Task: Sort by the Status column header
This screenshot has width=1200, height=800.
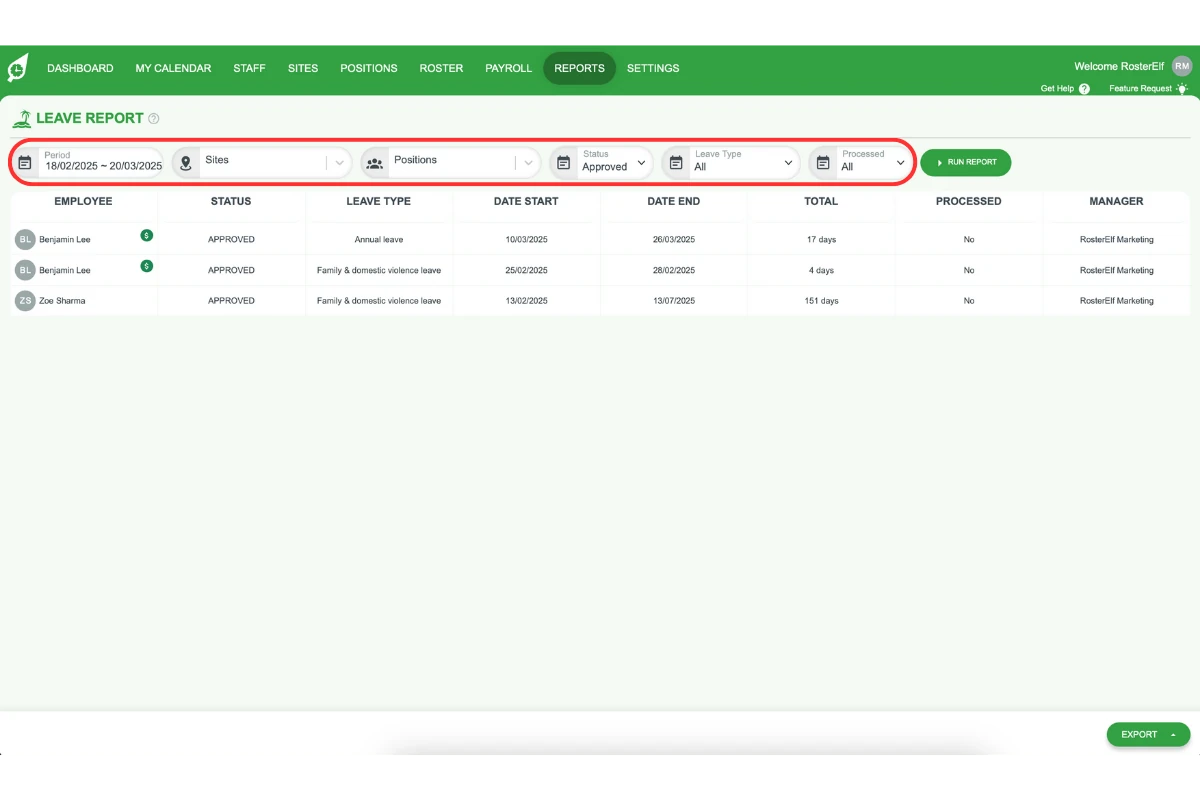Action: (x=231, y=201)
